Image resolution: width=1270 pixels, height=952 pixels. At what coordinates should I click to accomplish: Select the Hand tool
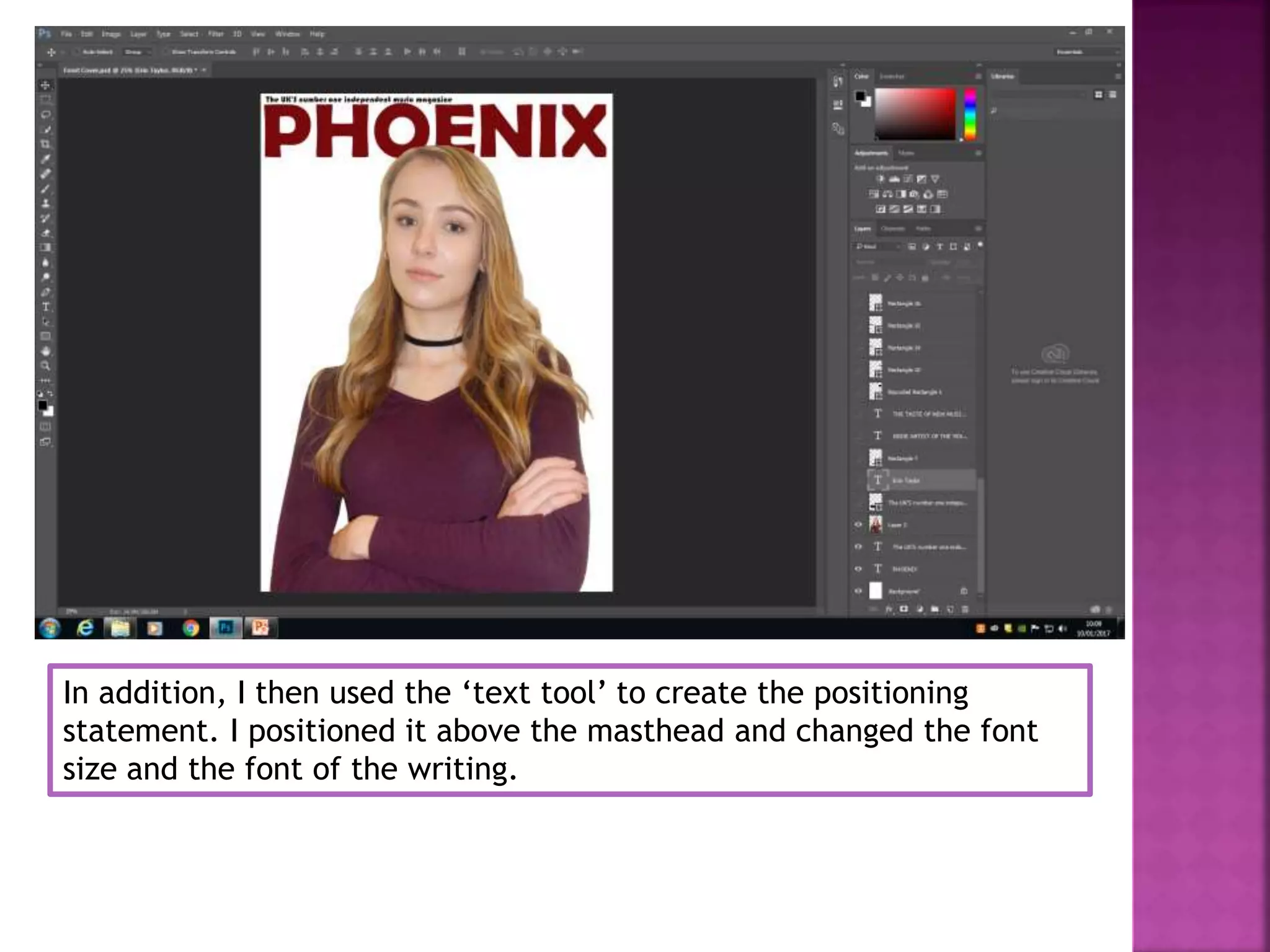pos(45,351)
